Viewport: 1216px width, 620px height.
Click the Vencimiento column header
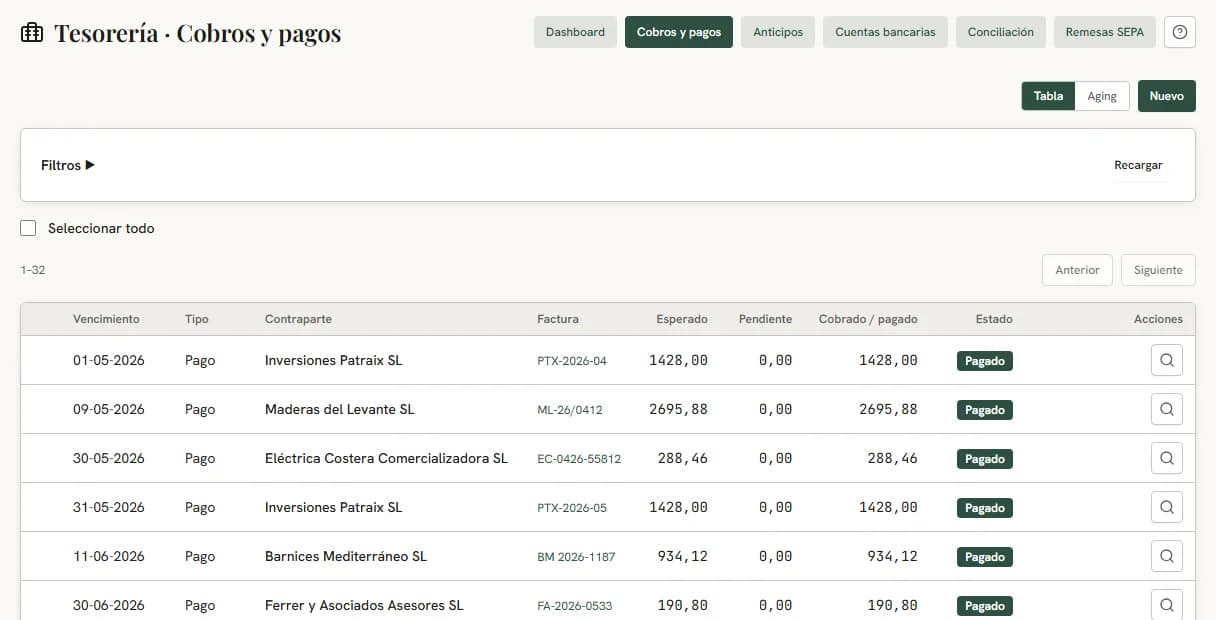coord(106,319)
